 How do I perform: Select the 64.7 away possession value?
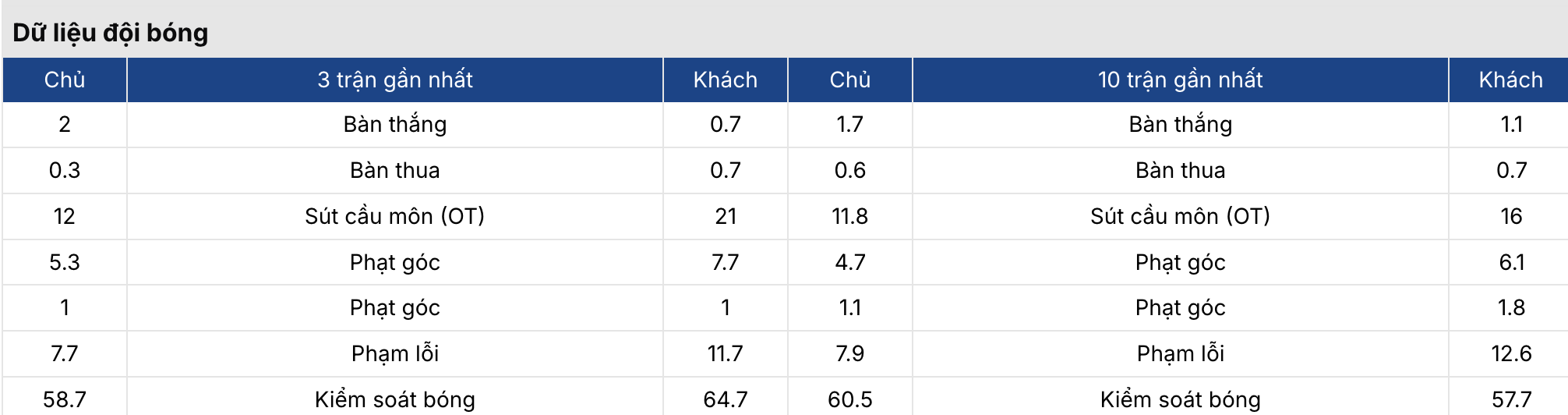click(725, 399)
